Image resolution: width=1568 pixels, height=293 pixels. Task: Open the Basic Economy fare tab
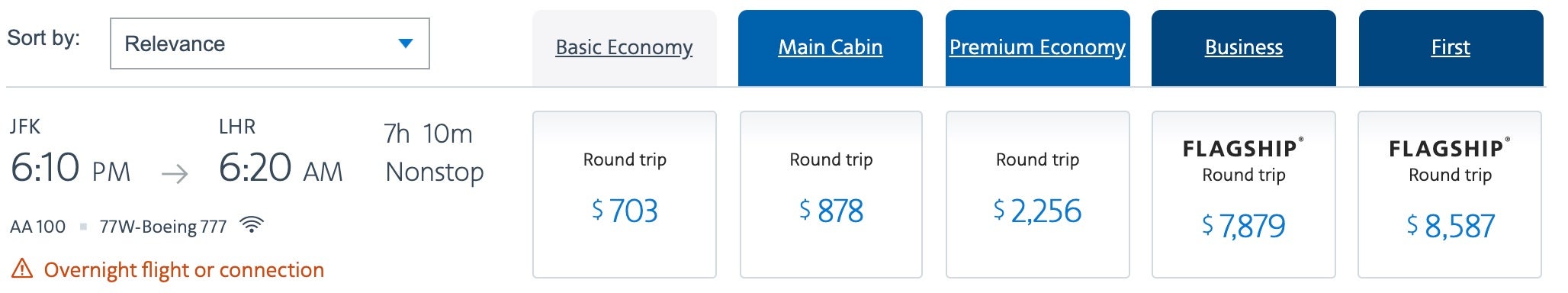click(625, 47)
